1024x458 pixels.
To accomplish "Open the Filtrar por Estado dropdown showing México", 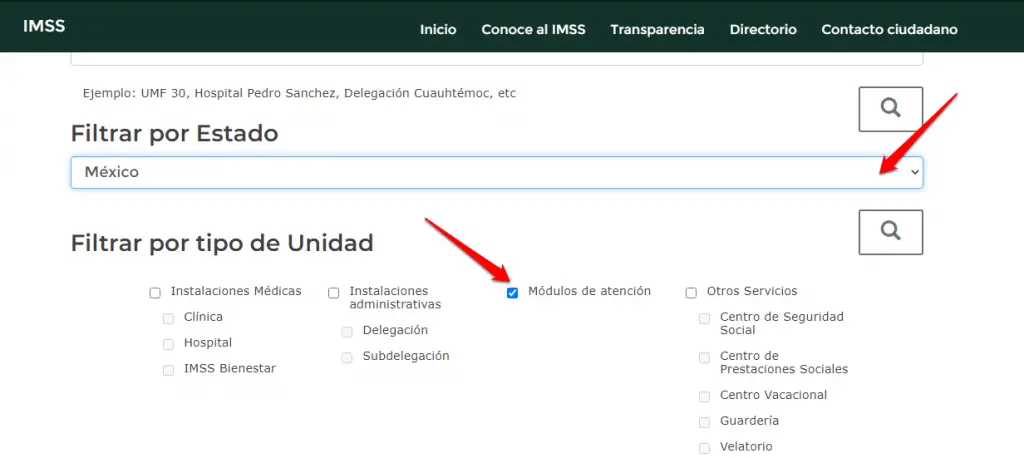I will click(496, 172).
